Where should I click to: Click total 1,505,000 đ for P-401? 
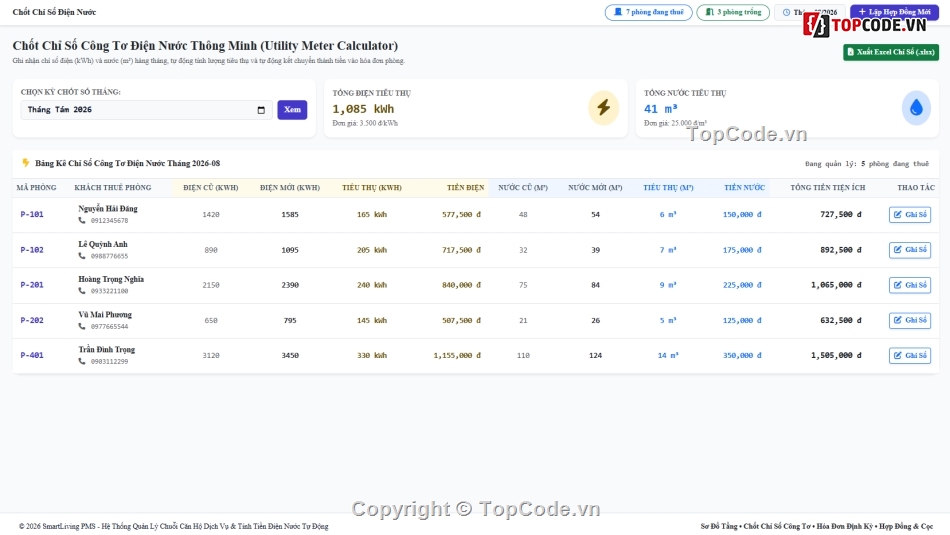pyautogui.click(x=836, y=355)
